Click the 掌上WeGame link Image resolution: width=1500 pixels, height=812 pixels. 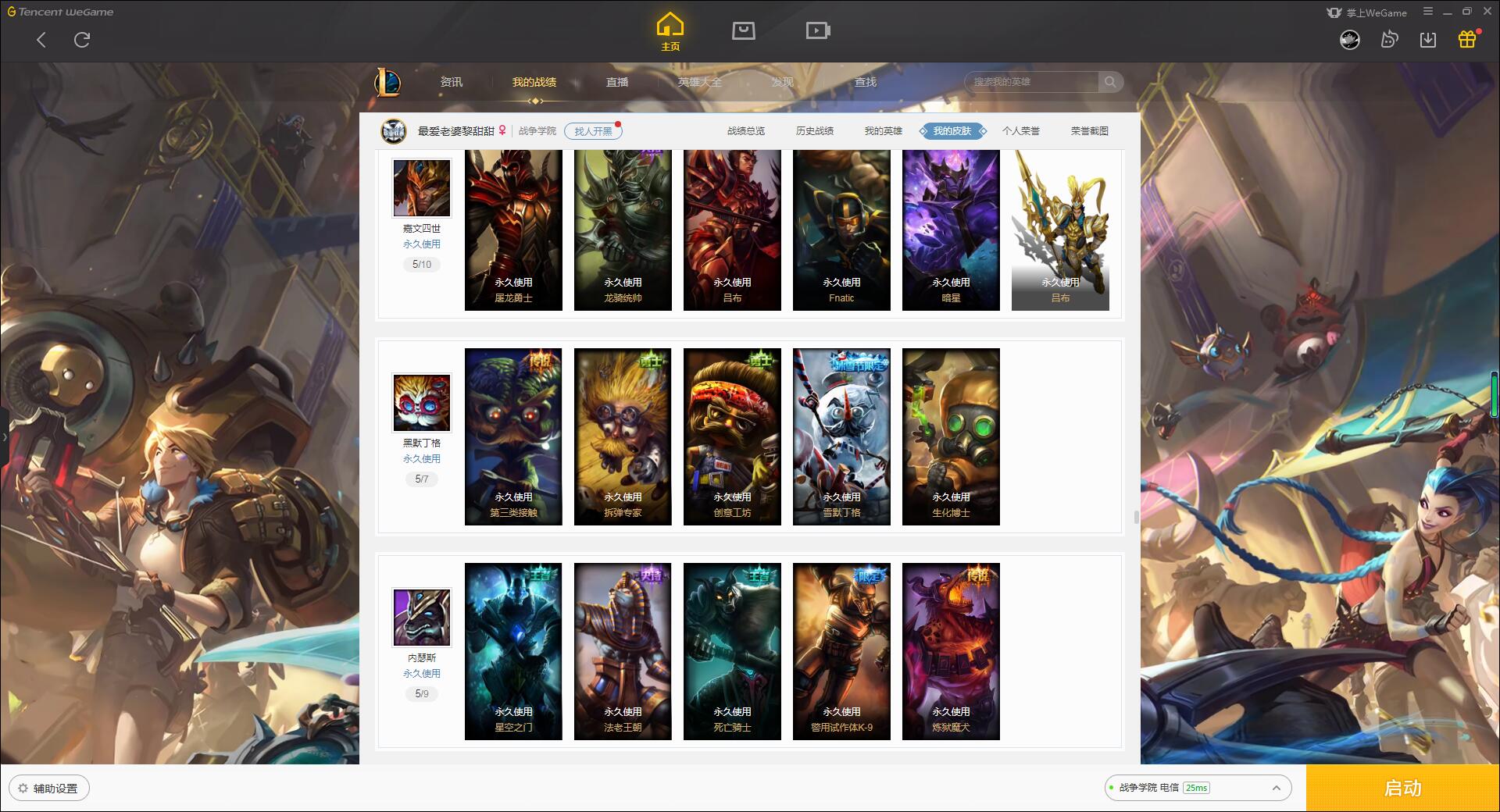point(1366,12)
